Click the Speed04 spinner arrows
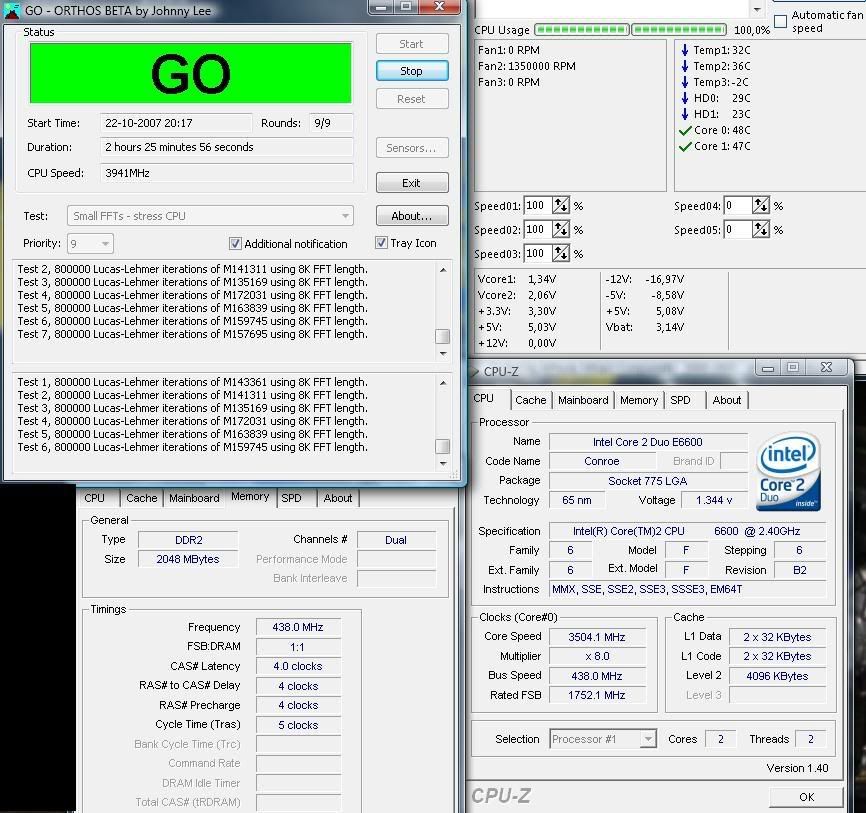 (761, 205)
